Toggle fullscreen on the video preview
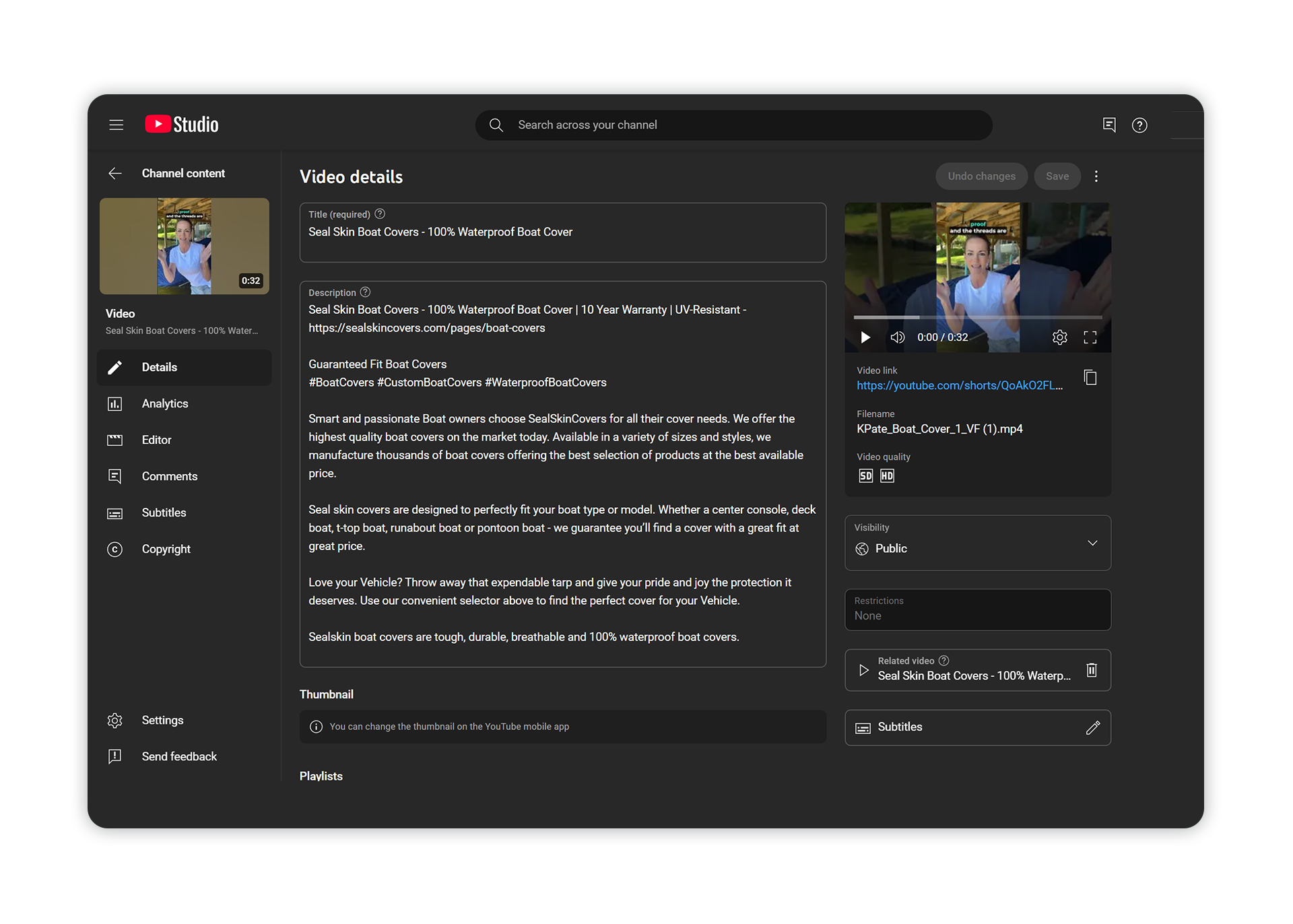Screen dimensions: 1293x924 tap(1090, 337)
